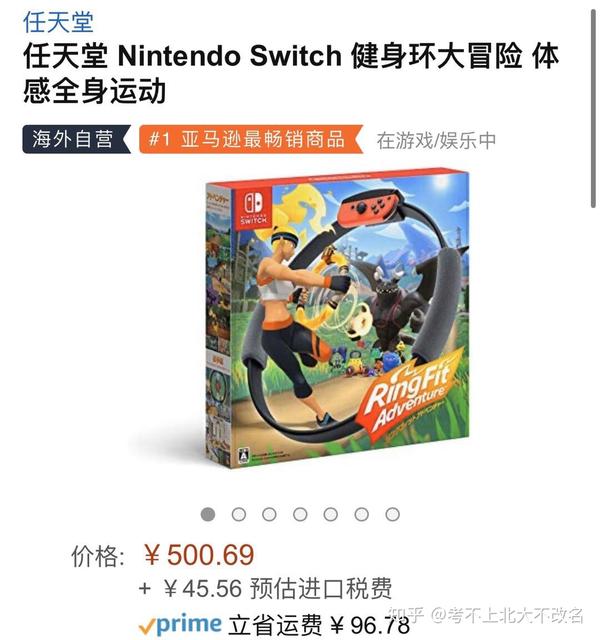Image resolution: width=600 pixels, height=640 pixels.
Task: Open the product title 健身环大冒险
Action: [x=291, y=73]
